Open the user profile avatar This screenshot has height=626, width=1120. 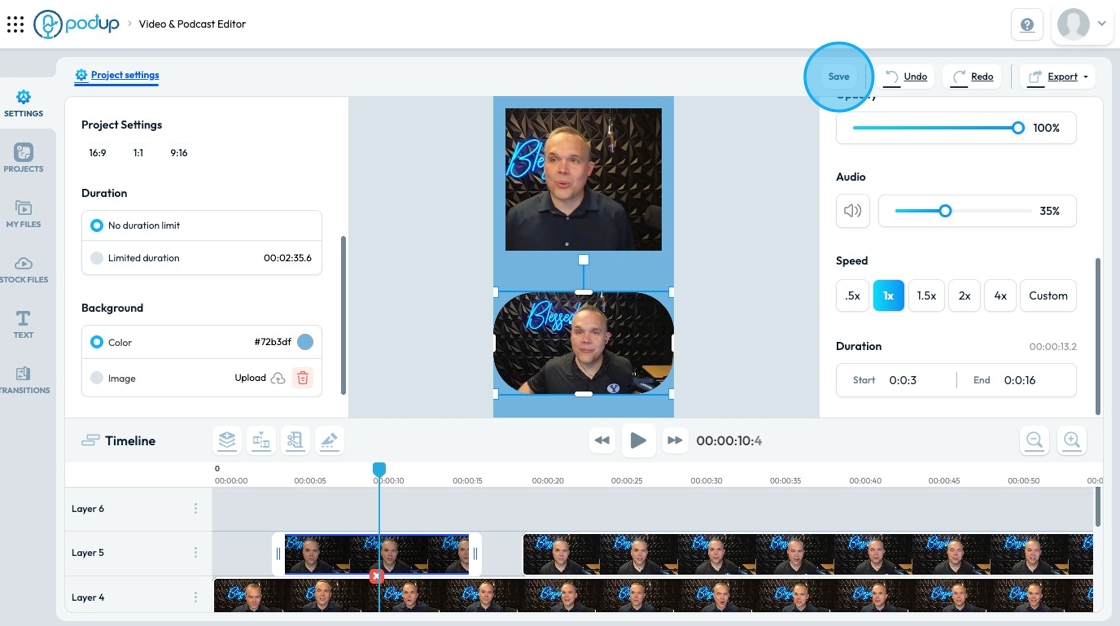(x=1073, y=24)
